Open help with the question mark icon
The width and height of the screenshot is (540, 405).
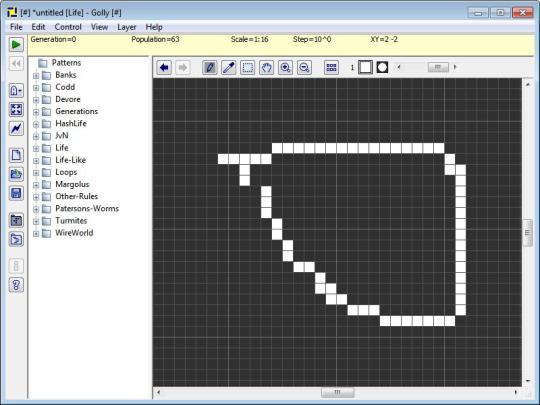(x=16, y=285)
